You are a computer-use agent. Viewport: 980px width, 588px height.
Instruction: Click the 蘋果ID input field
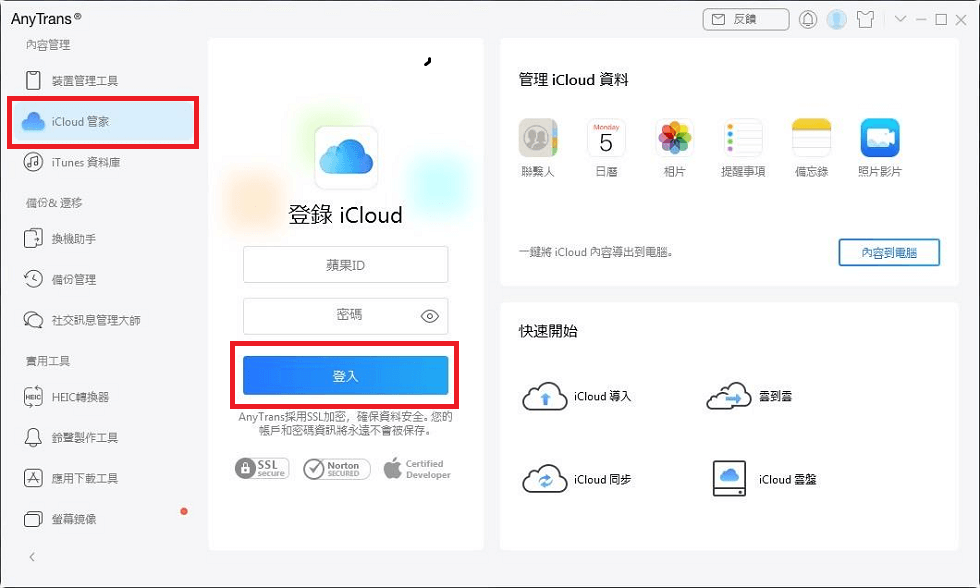346,264
